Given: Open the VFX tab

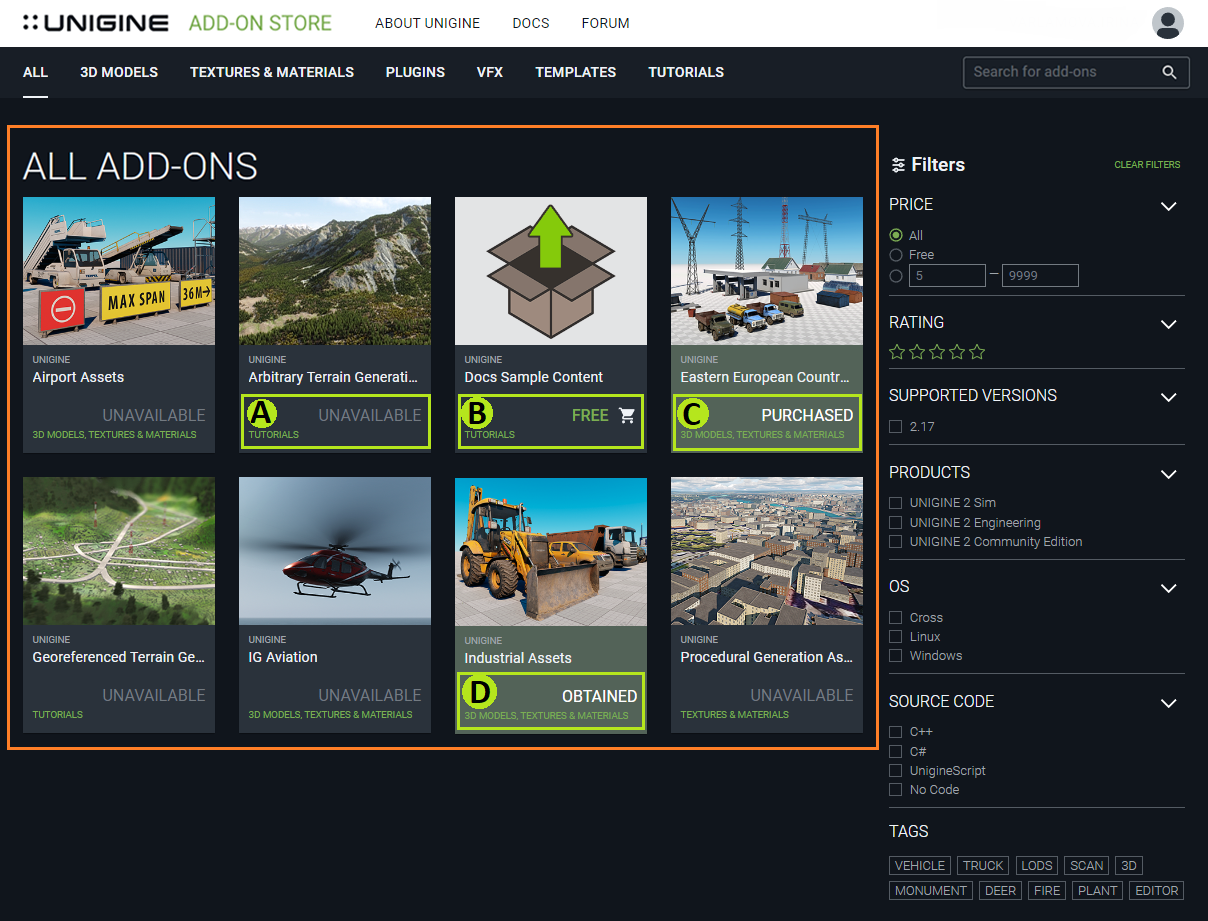Looking at the screenshot, I should coord(490,72).
